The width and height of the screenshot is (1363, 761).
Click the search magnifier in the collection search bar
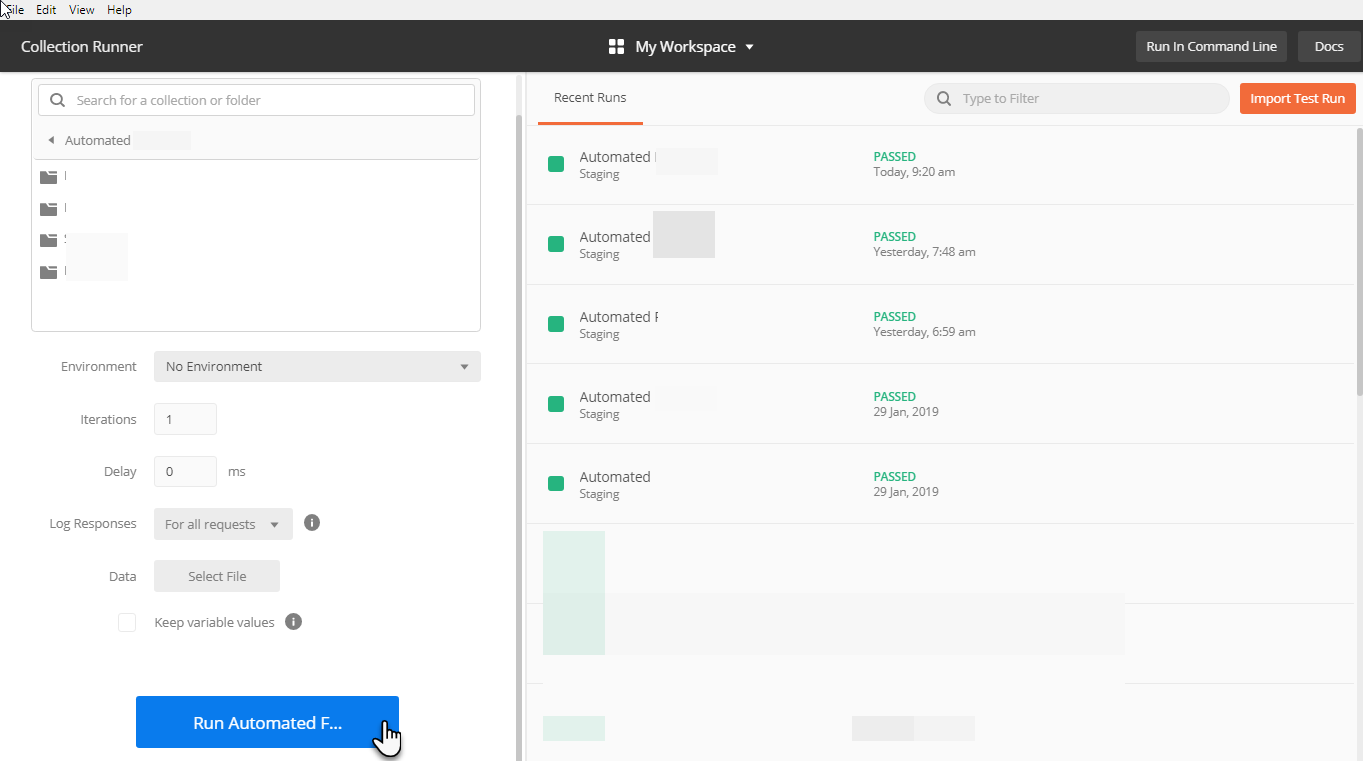pos(57,100)
